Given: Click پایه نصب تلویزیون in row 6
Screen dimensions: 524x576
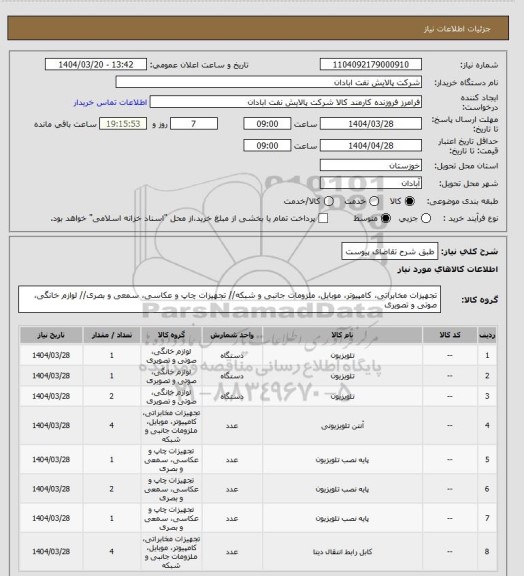Looking at the screenshot, I should [342, 489].
